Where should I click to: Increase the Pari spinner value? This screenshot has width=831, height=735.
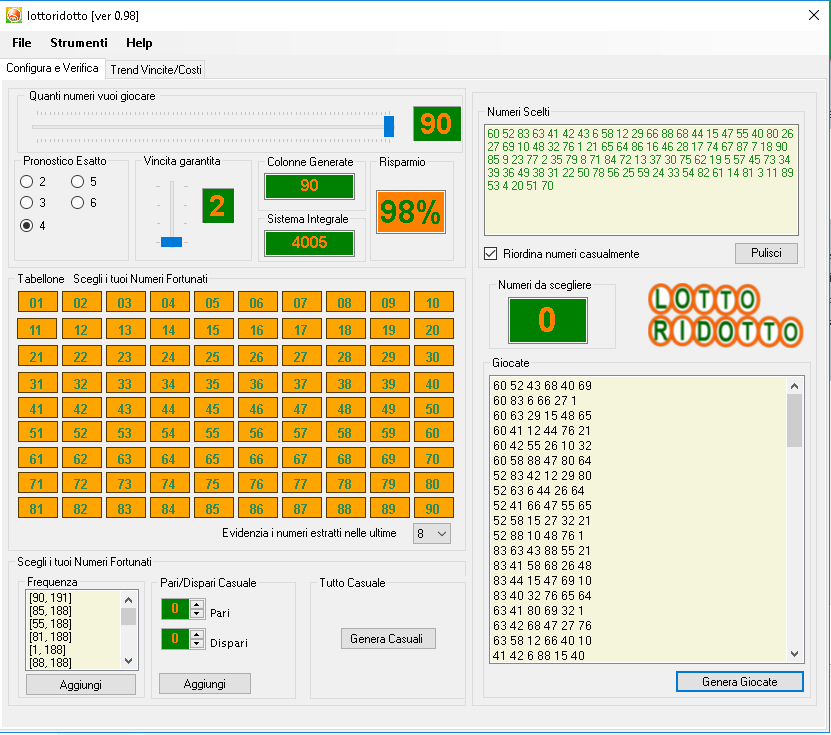point(197,604)
